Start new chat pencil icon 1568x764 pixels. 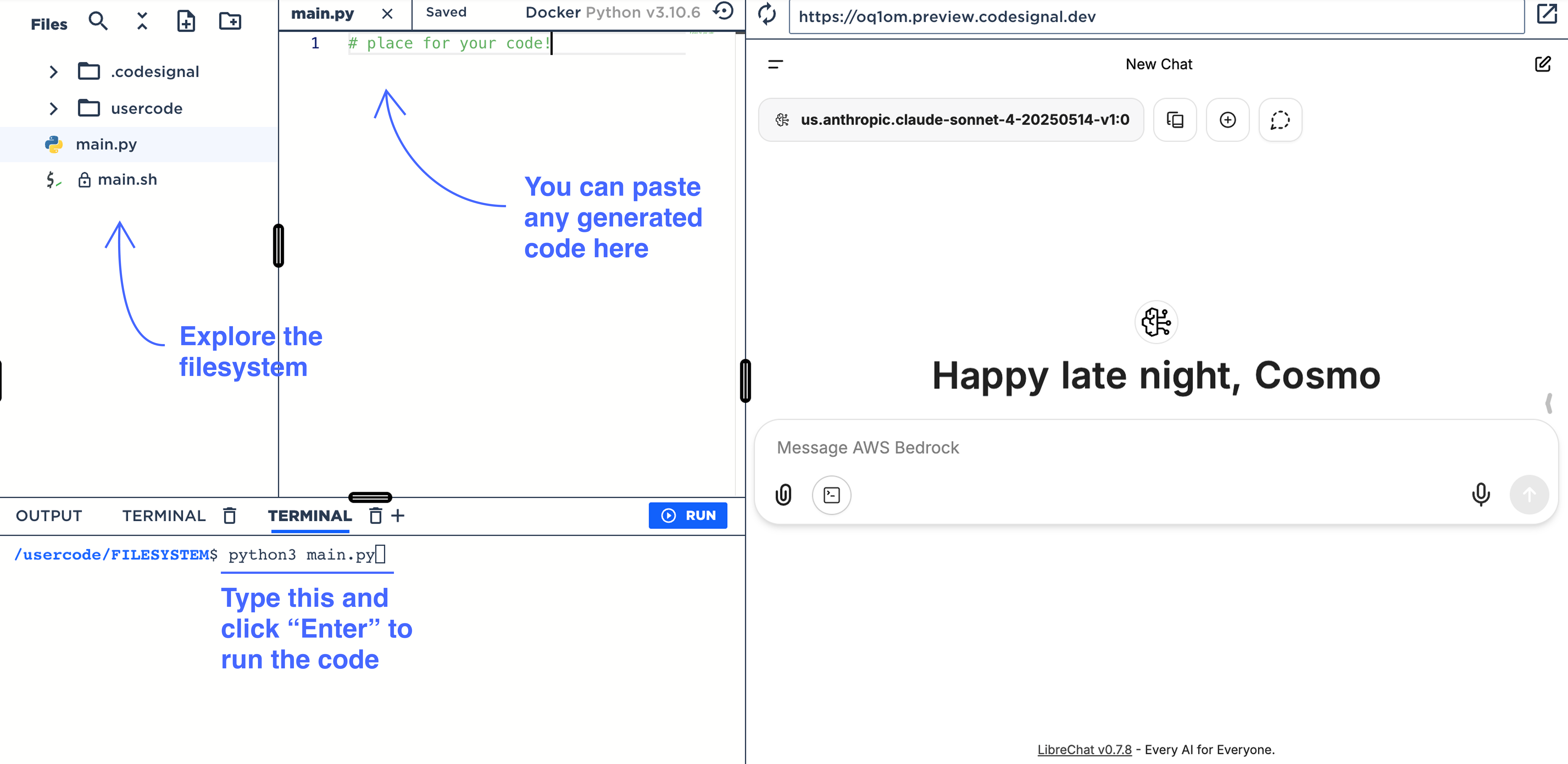coord(1543,64)
